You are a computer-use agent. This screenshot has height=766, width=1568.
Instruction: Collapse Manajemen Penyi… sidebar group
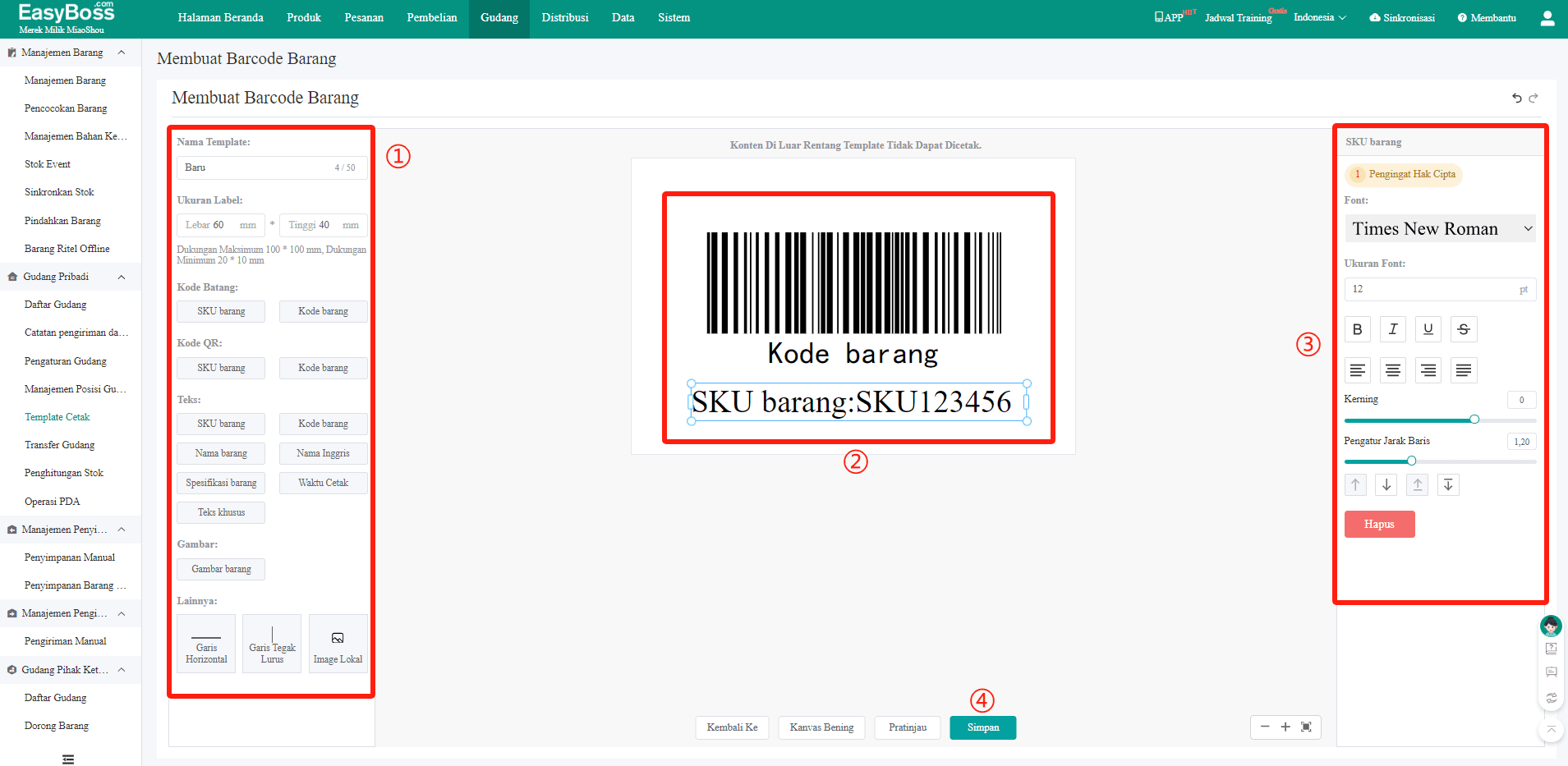[x=122, y=530]
